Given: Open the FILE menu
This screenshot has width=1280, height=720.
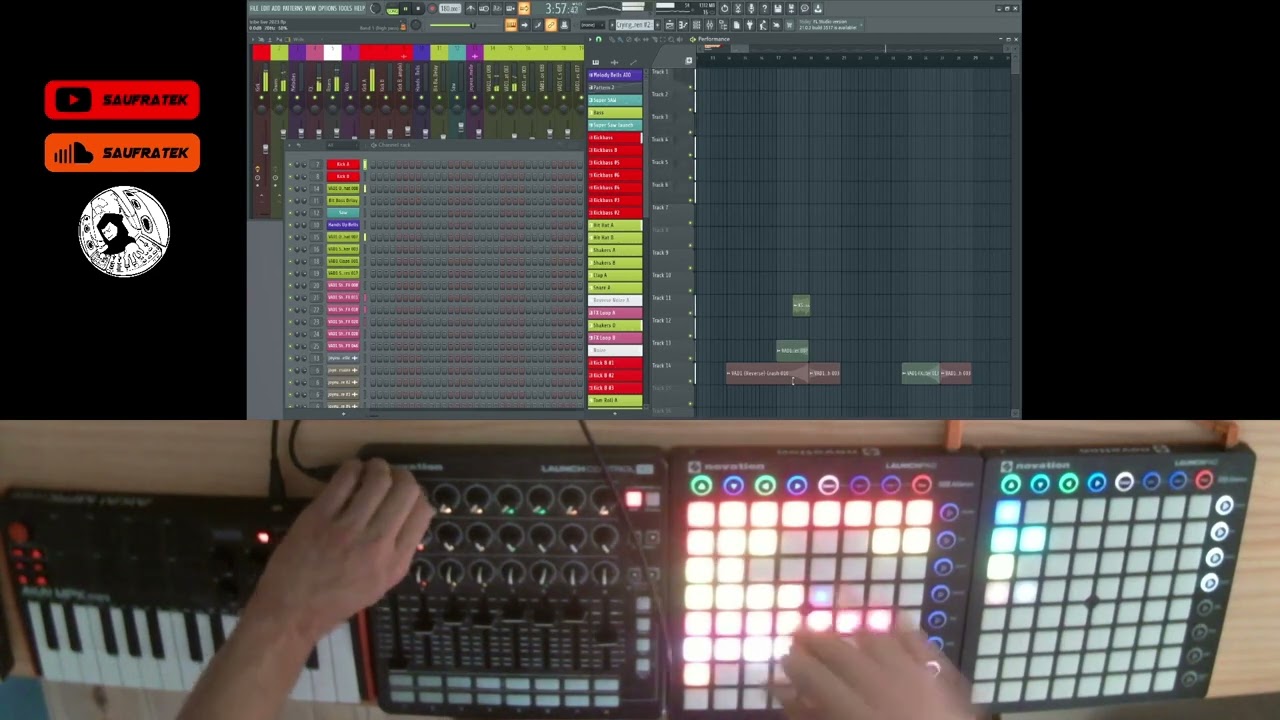Looking at the screenshot, I should [254, 9].
